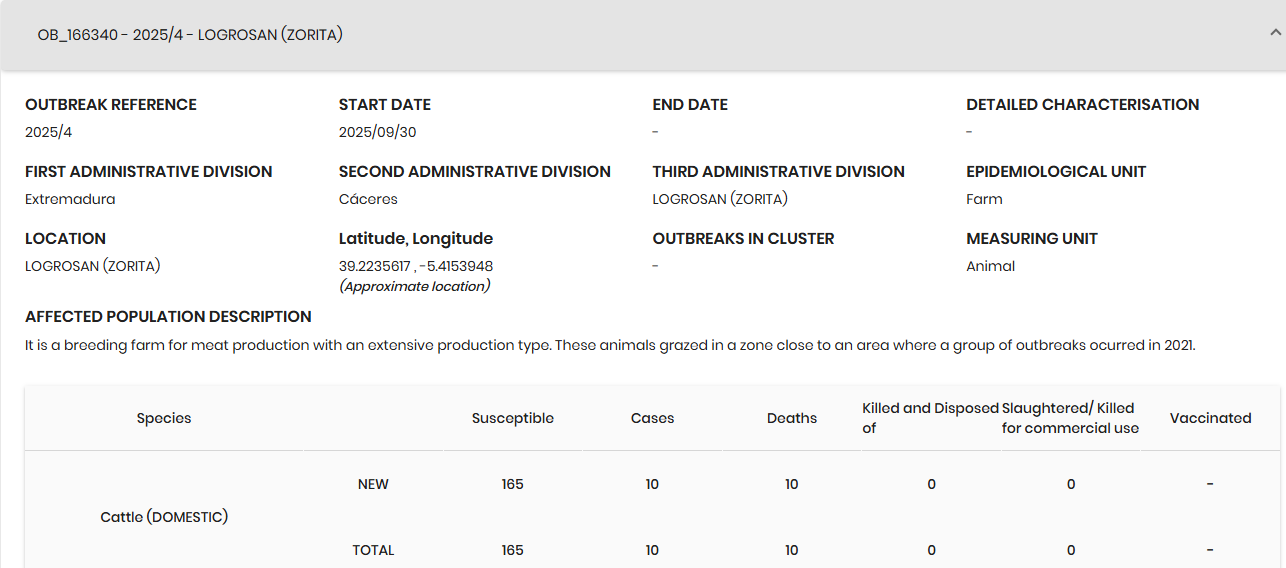The width and height of the screenshot is (1286, 568).
Task: Select the coordinates 39.2235617, -5.4153948
Action: [416, 266]
